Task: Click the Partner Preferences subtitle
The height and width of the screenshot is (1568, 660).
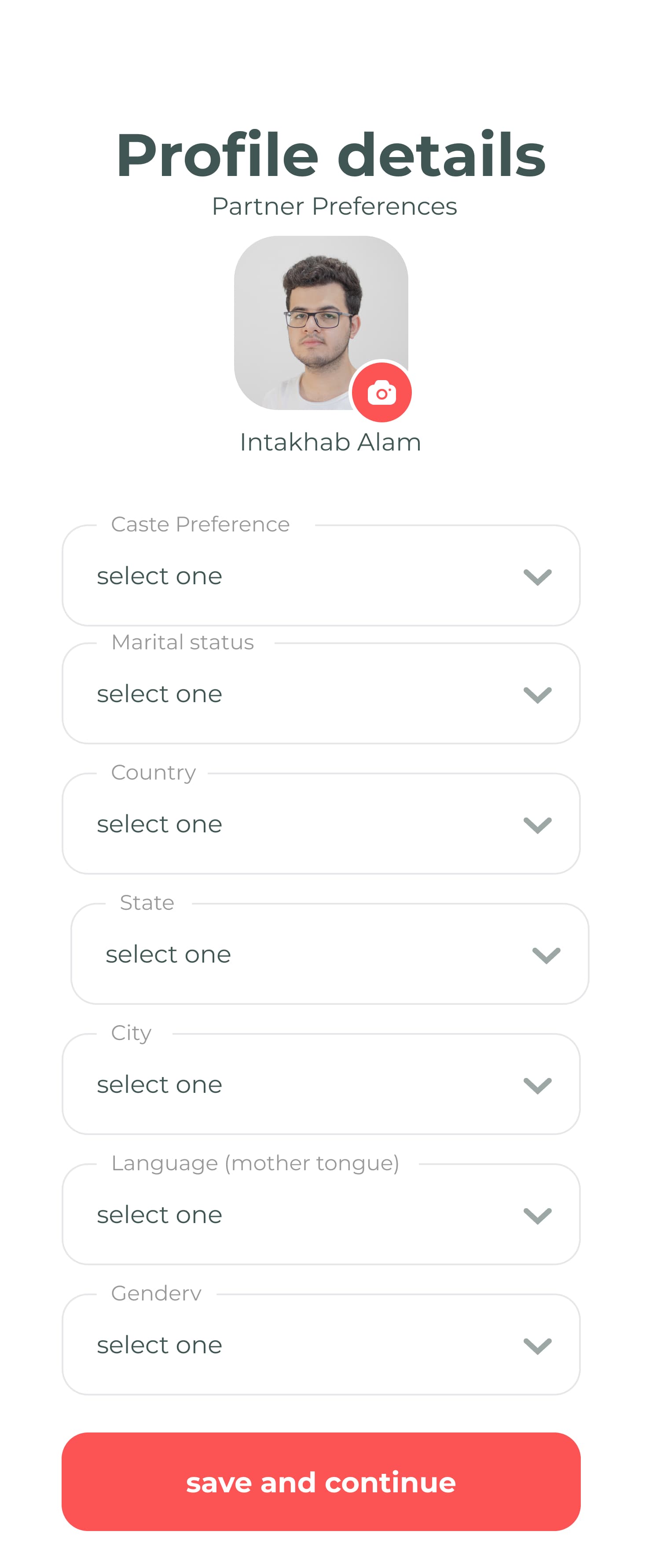Action: [x=334, y=207]
